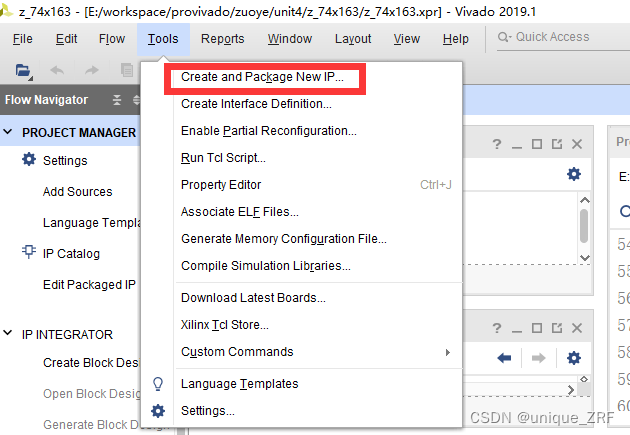Select Run Tcl Script... entry

tap(223, 158)
